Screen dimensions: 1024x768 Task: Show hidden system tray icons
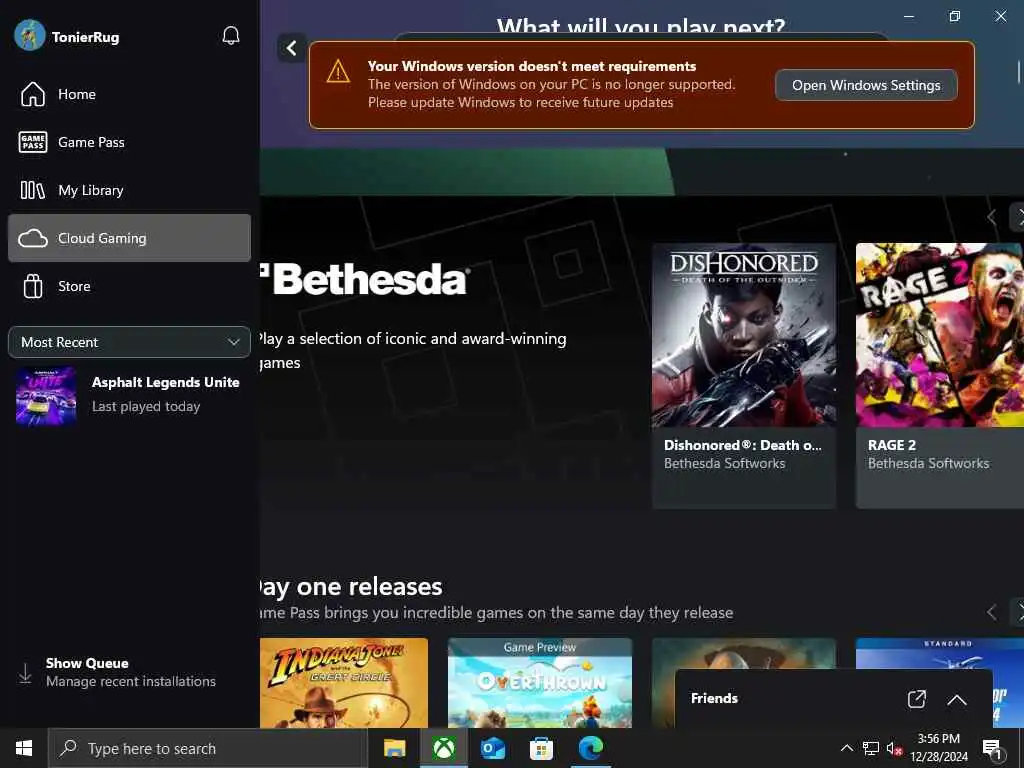[x=846, y=748]
